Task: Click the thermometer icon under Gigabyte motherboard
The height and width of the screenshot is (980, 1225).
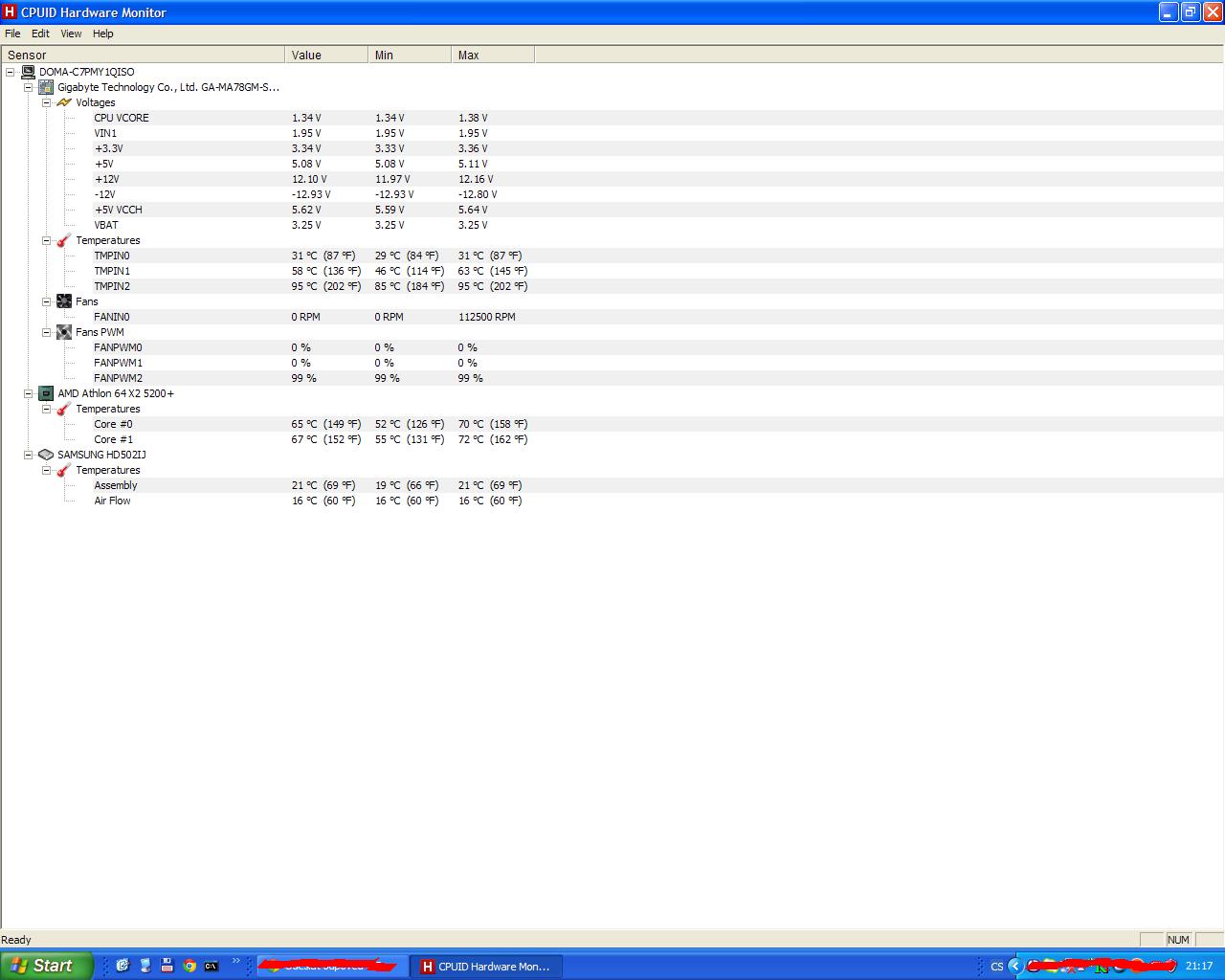Action: click(64, 240)
